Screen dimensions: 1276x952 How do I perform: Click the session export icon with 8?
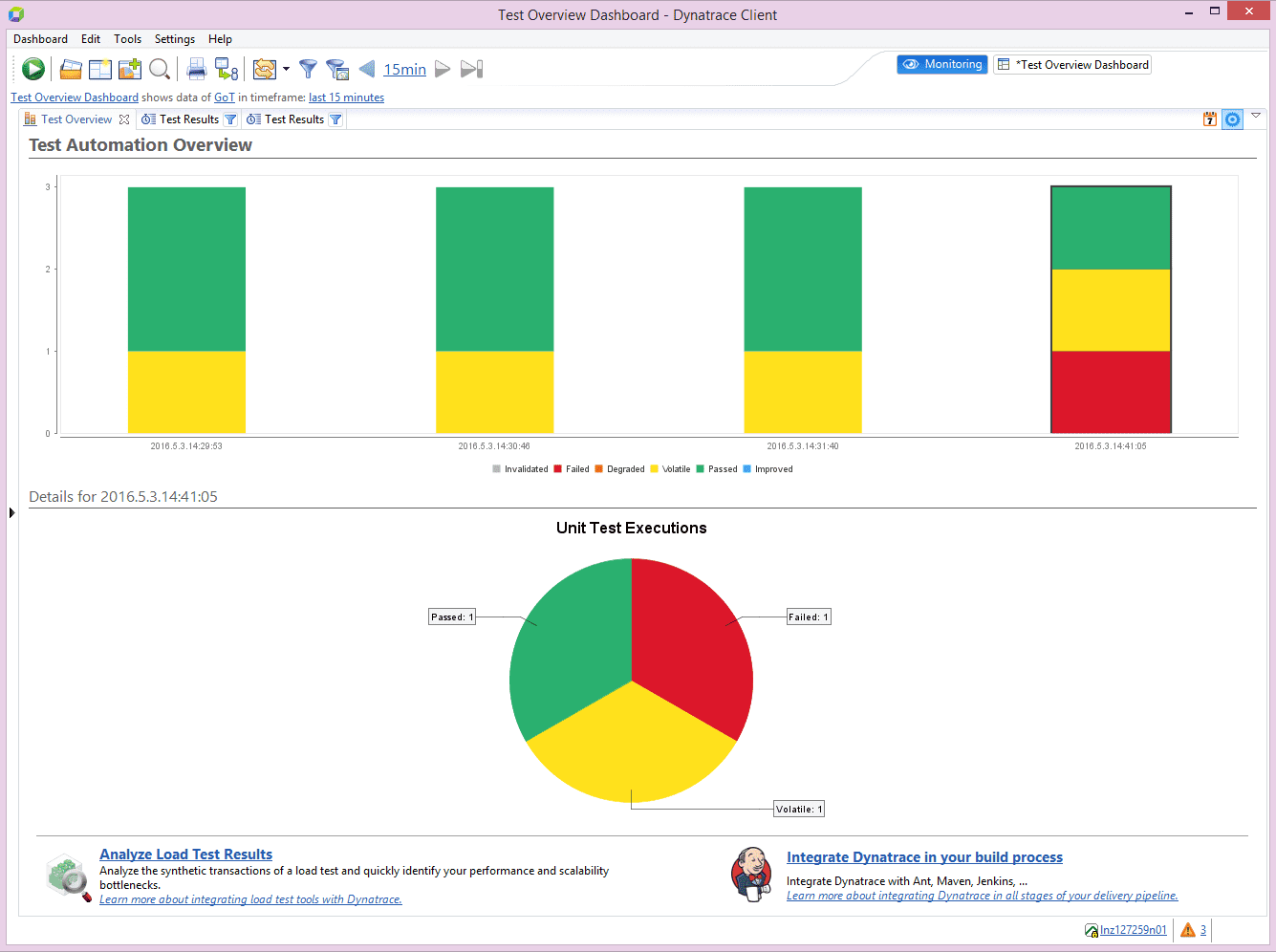click(x=227, y=69)
